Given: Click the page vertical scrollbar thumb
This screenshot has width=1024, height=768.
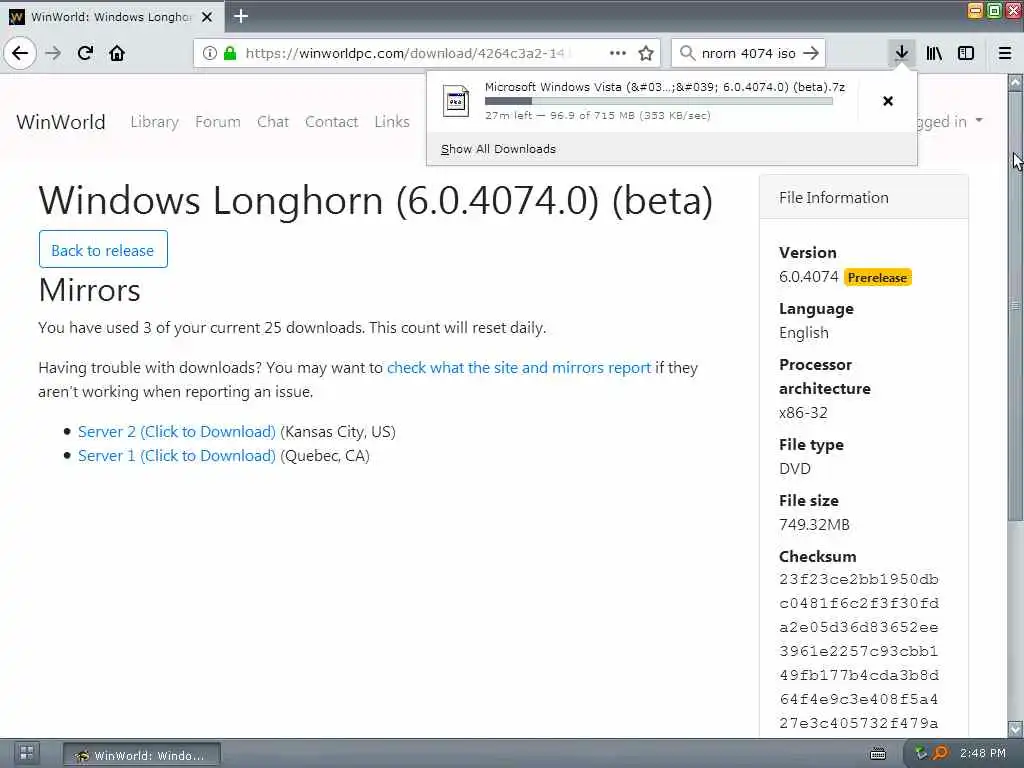Looking at the screenshot, I should [x=1015, y=307].
